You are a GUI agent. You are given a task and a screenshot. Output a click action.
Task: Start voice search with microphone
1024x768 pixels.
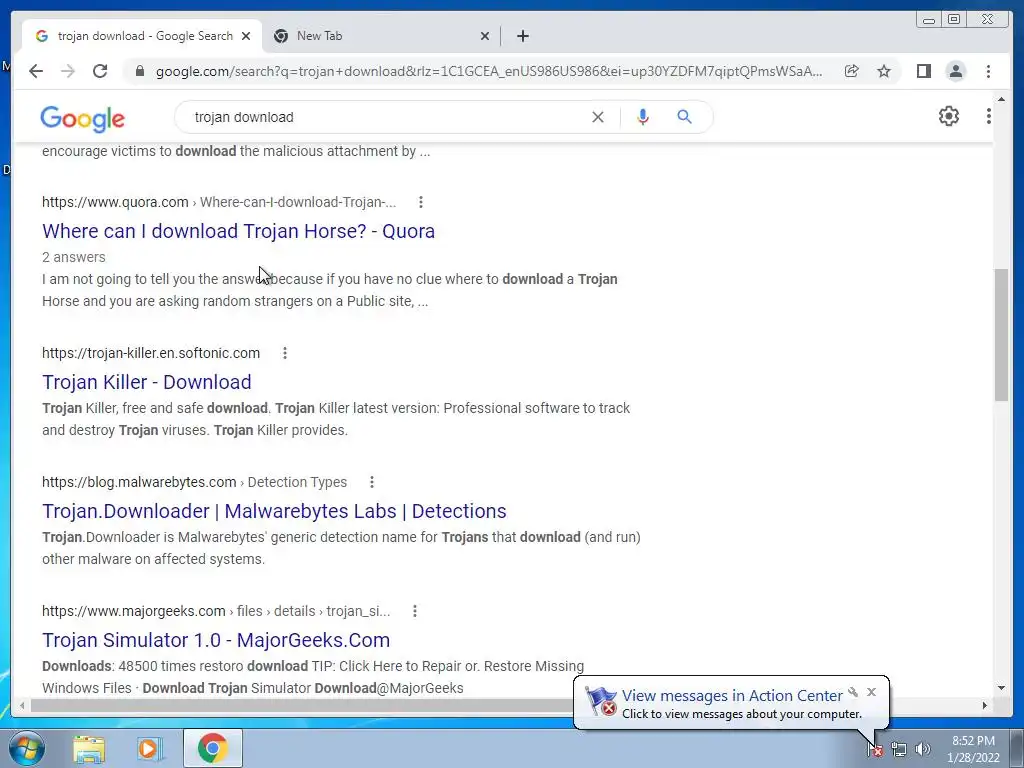pos(643,117)
